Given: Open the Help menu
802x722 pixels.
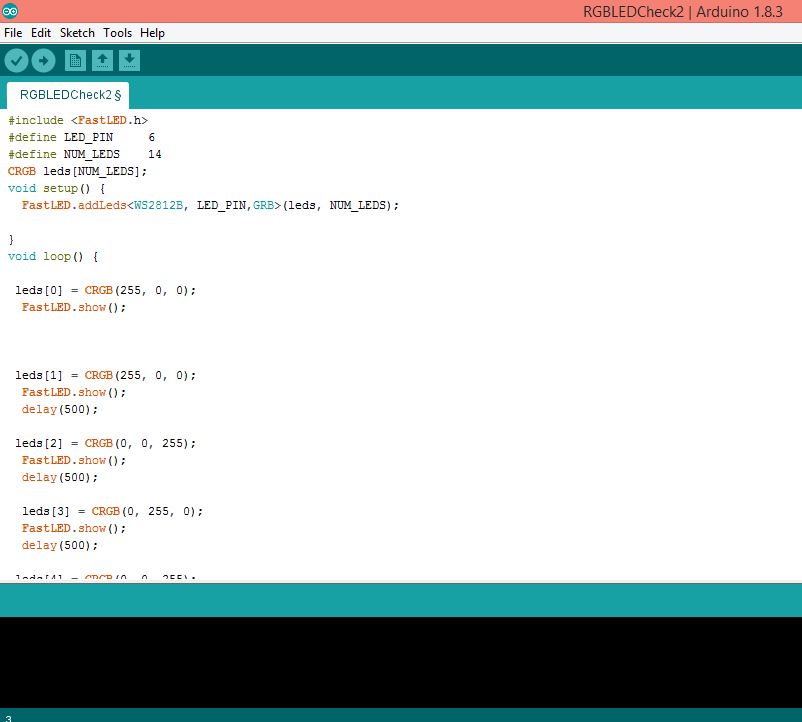Looking at the screenshot, I should tap(152, 33).
